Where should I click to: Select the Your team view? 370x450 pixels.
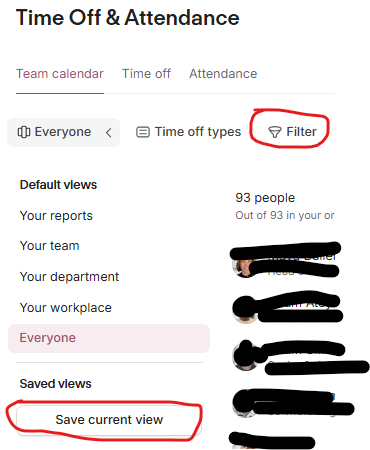coord(50,246)
